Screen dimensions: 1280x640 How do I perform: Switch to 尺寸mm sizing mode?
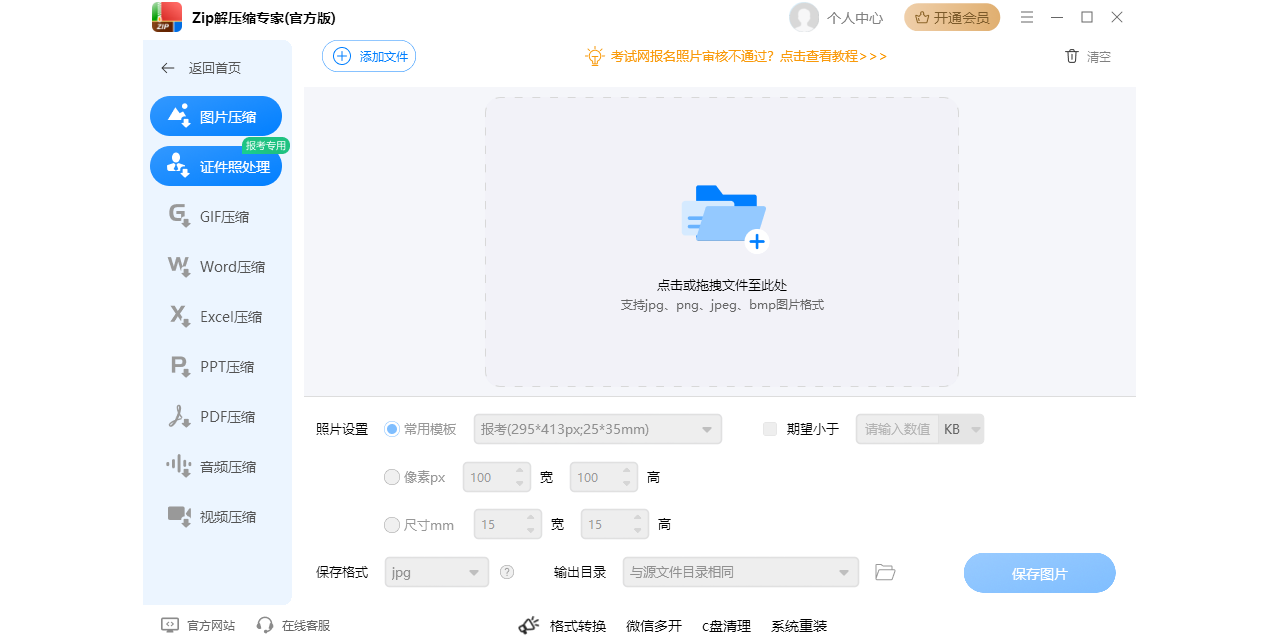[392, 524]
